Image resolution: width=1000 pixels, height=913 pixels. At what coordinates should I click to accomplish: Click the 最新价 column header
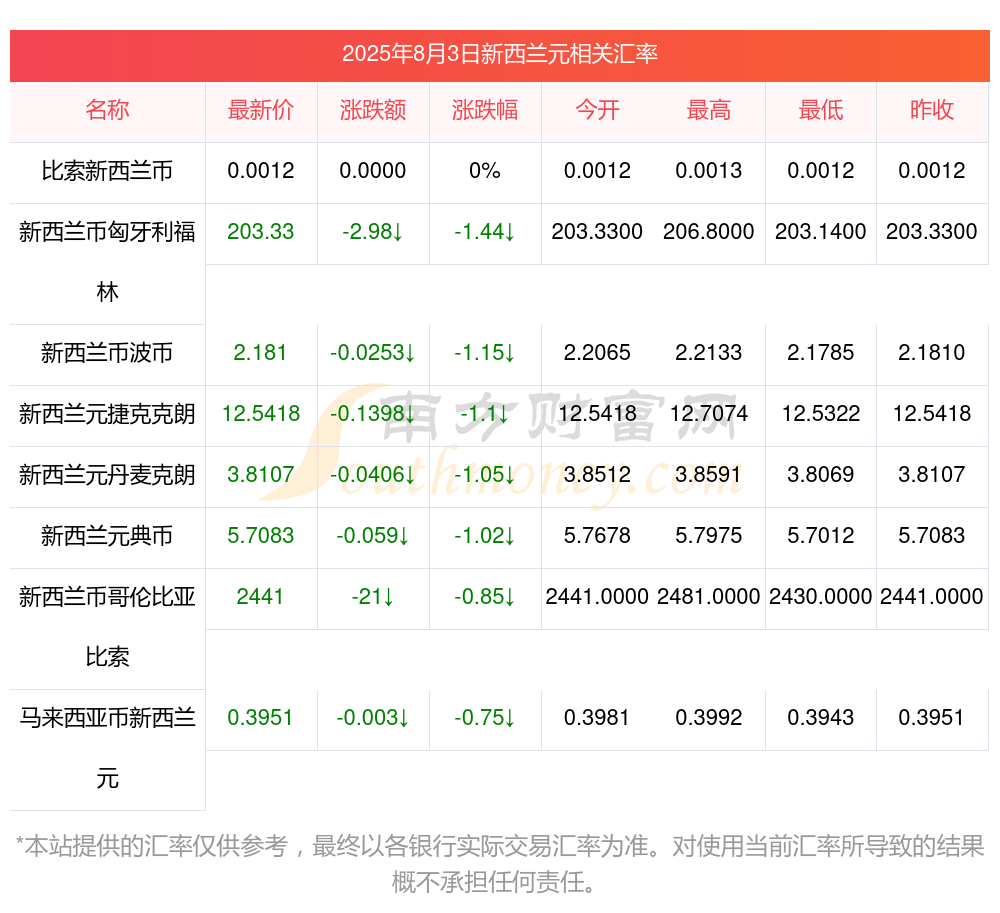coord(261,110)
